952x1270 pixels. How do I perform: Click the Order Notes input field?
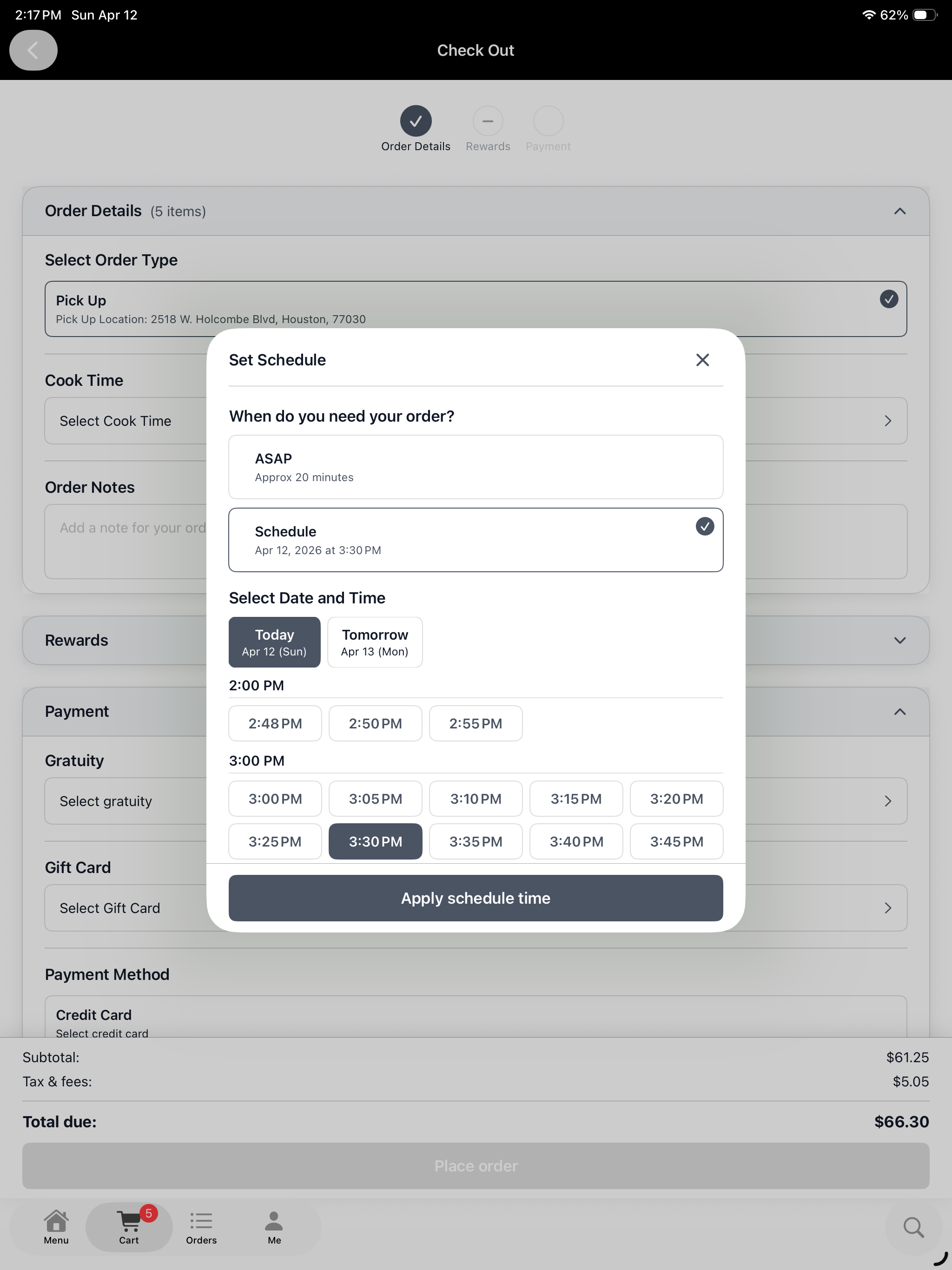[x=476, y=542]
